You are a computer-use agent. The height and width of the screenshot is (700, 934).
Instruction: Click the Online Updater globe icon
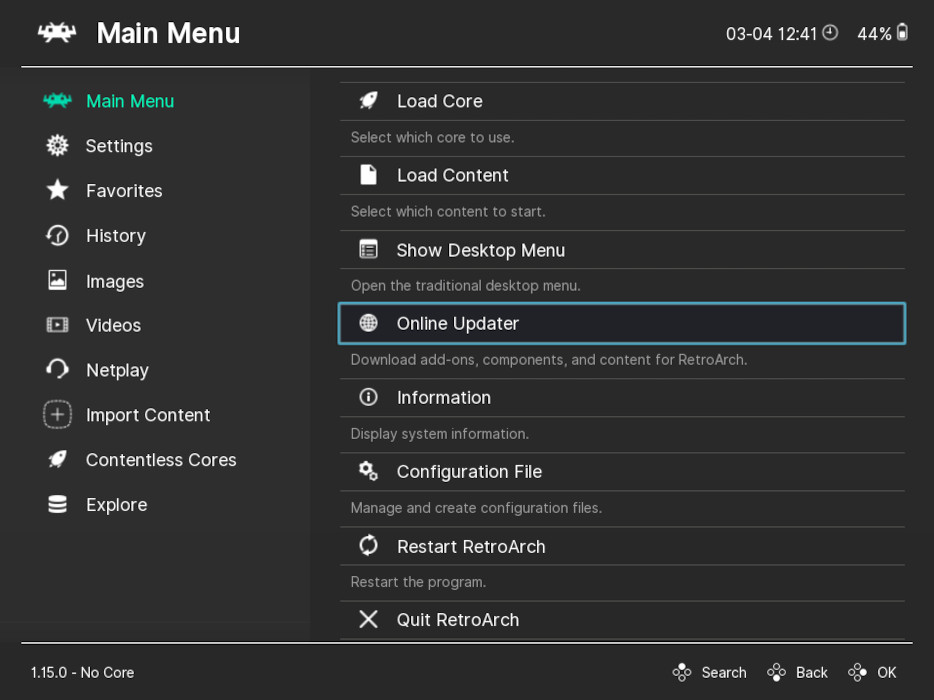click(x=368, y=322)
